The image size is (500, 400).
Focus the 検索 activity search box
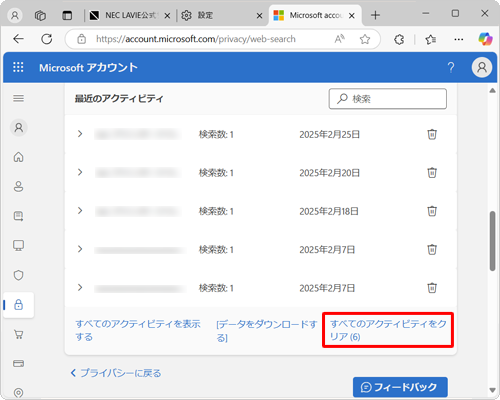click(x=388, y=99)
